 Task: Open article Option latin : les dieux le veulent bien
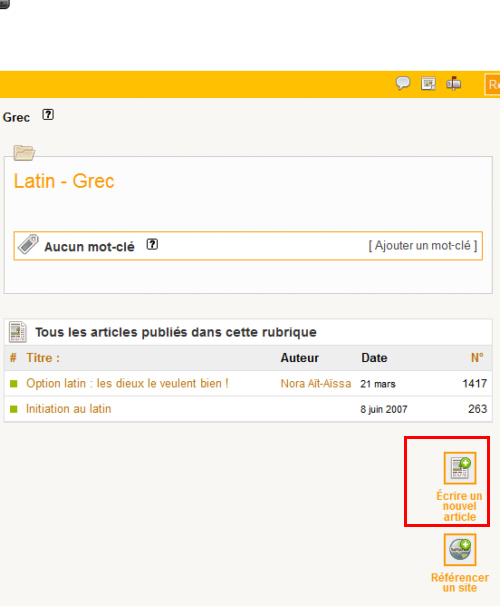(127, 383)
